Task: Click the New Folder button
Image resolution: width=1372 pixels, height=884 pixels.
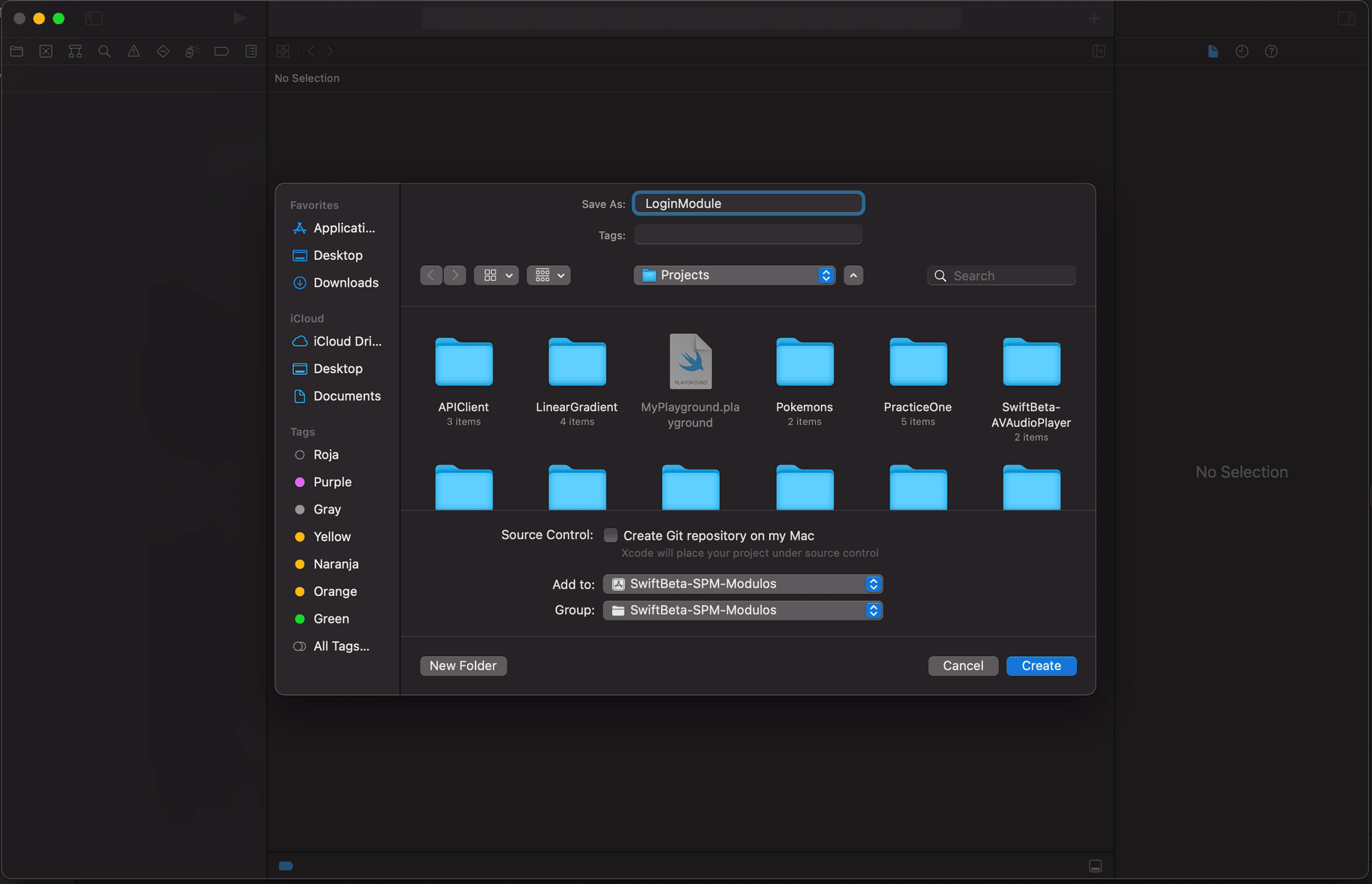Action: click(x=462, y=665)
